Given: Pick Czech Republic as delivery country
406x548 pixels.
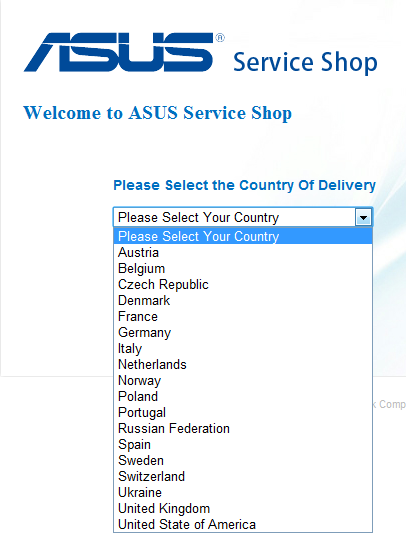Looking at the screenshot, I should 243,284.
